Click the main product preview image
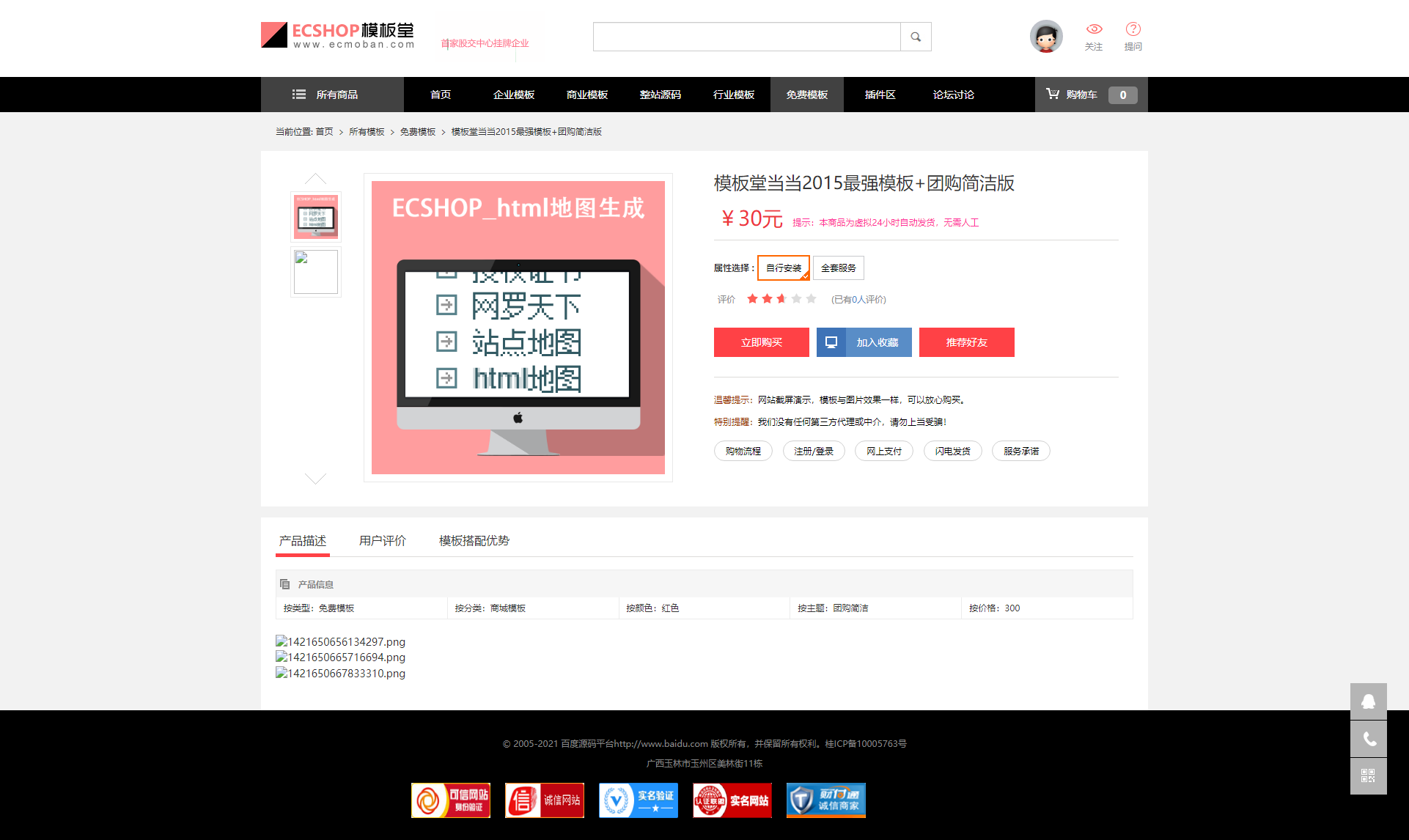Viewport: 1409px width, 840px height. 518,328
